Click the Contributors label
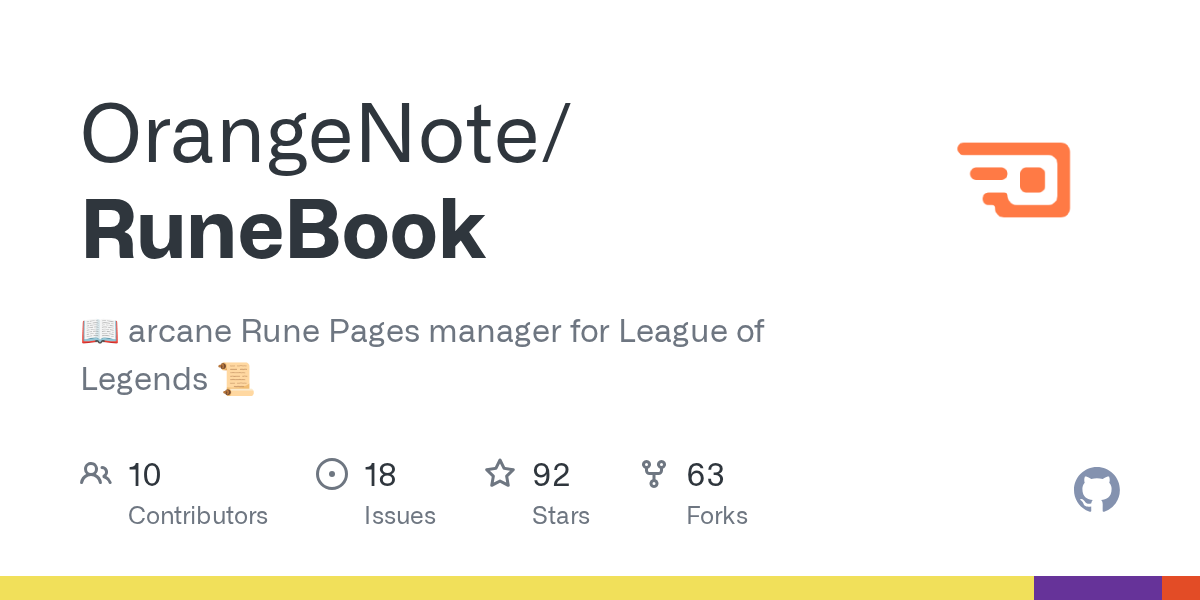 click(x=198, y=516)
